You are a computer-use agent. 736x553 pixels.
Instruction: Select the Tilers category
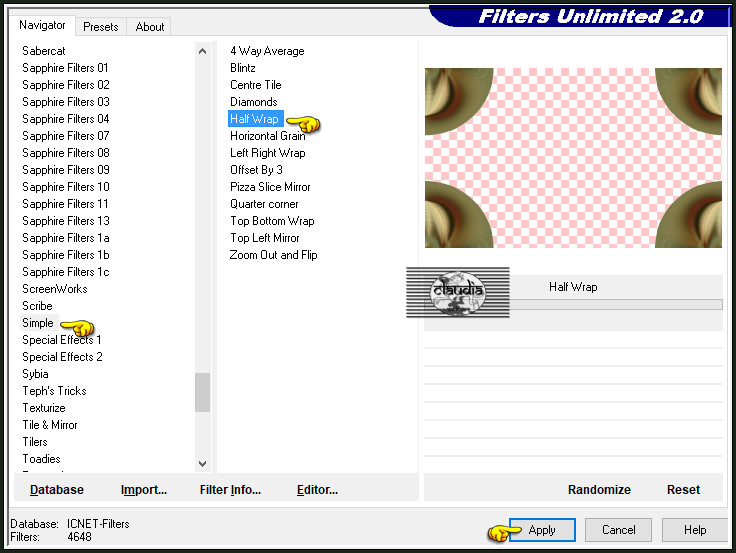pos(35,442)
